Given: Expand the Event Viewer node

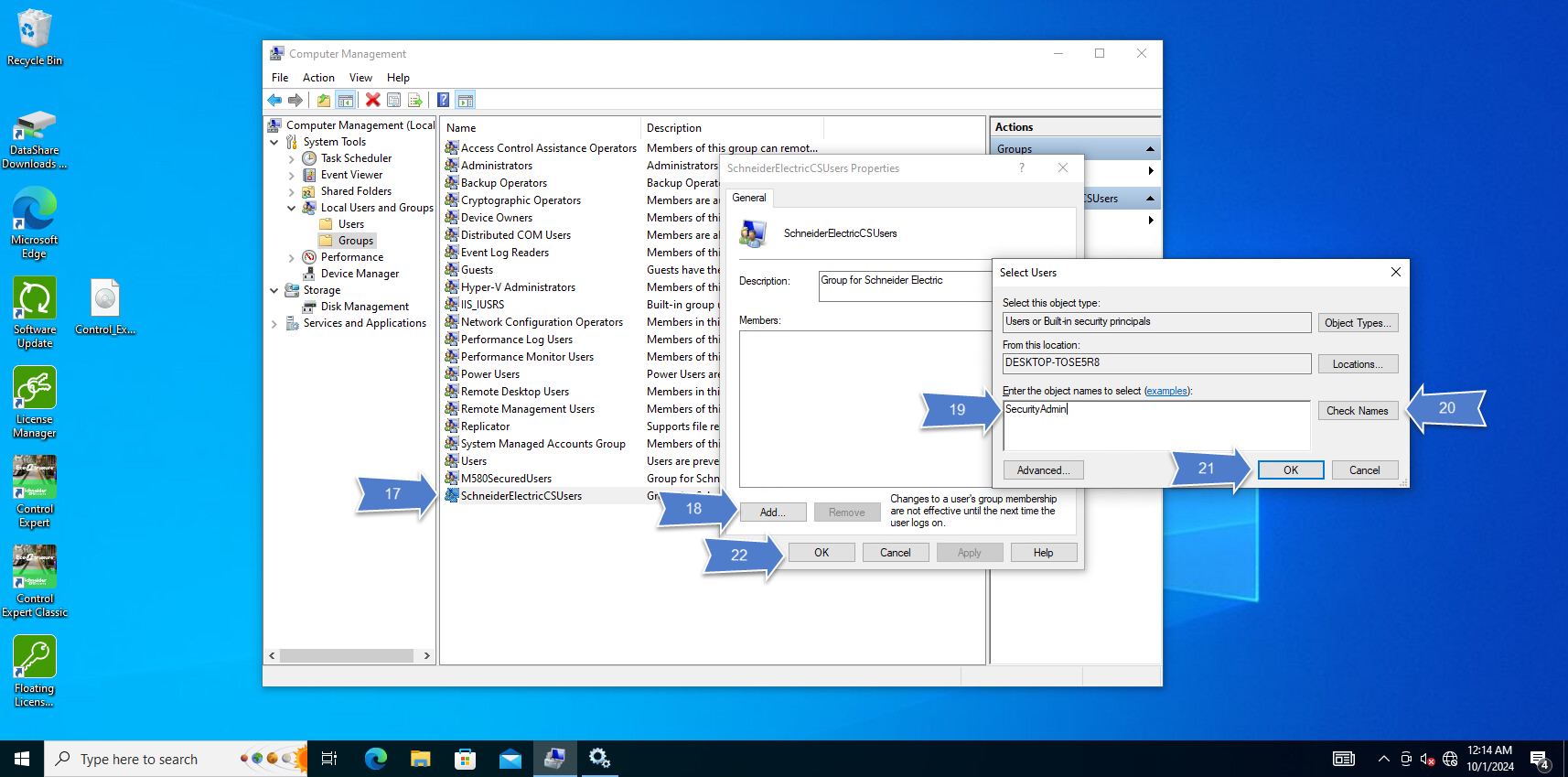Looking at the screenshot, I should coord(291,175).
